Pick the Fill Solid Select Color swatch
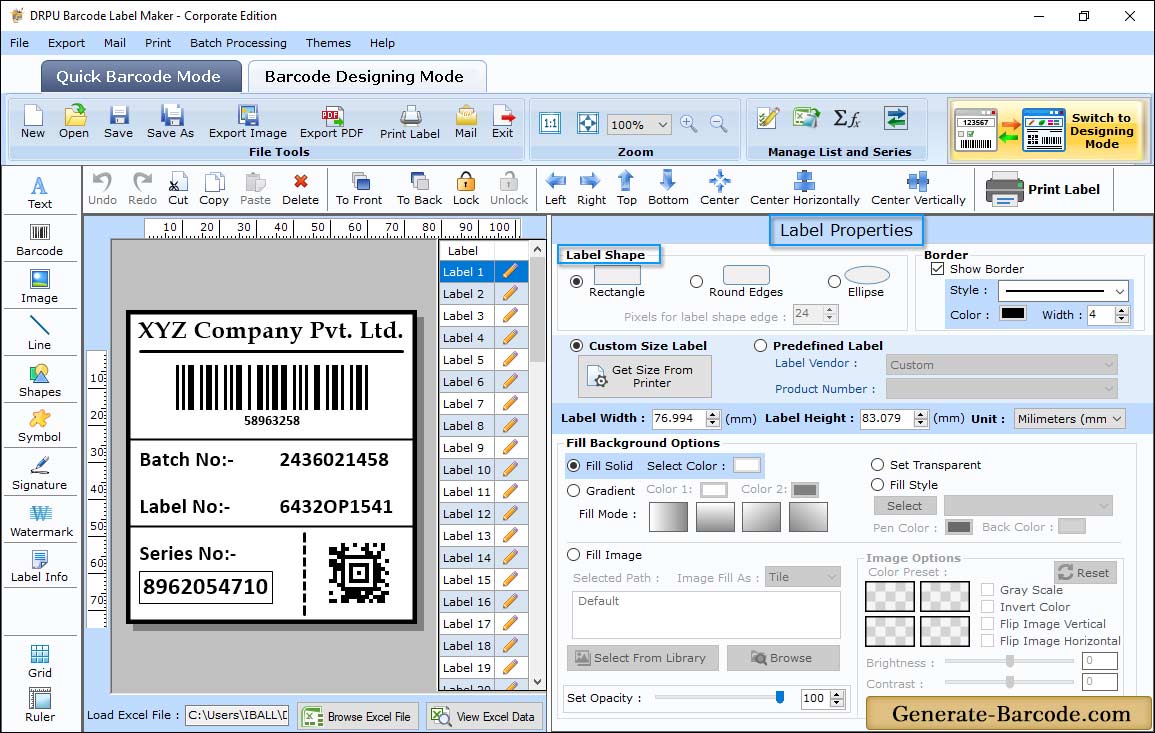Image resolution: width=1155 pixels, height=733 pixels. [x=746, y=465]
